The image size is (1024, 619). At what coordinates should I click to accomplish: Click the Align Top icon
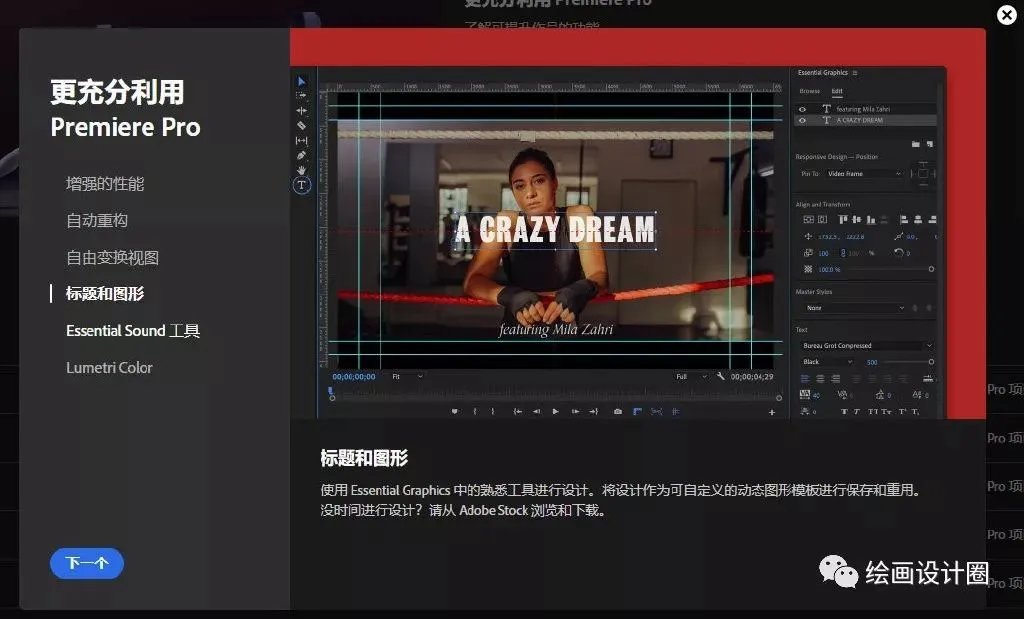click(842, 219)
